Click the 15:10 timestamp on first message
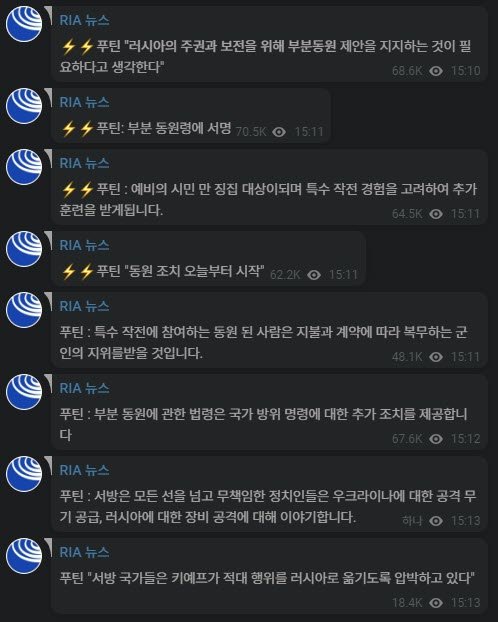Screen dimensions: 498x622 [x=465, y=71]
